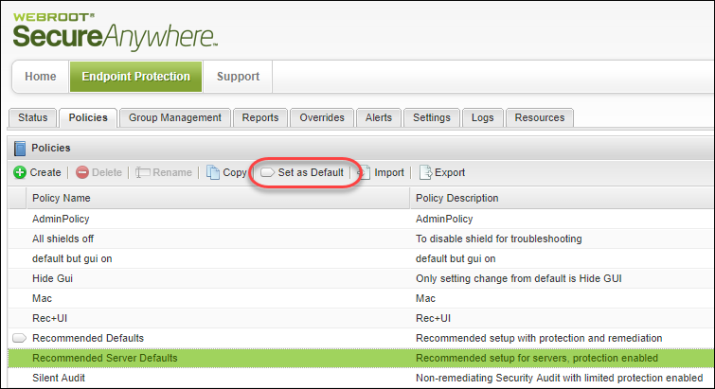This screenshot has height=389, width=715.
Task: Switch to the Logs tab
Action: (x=482, y=118)
